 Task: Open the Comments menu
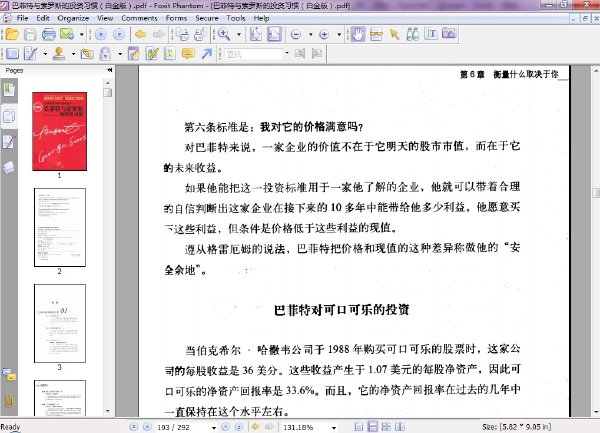coord(139,18)
